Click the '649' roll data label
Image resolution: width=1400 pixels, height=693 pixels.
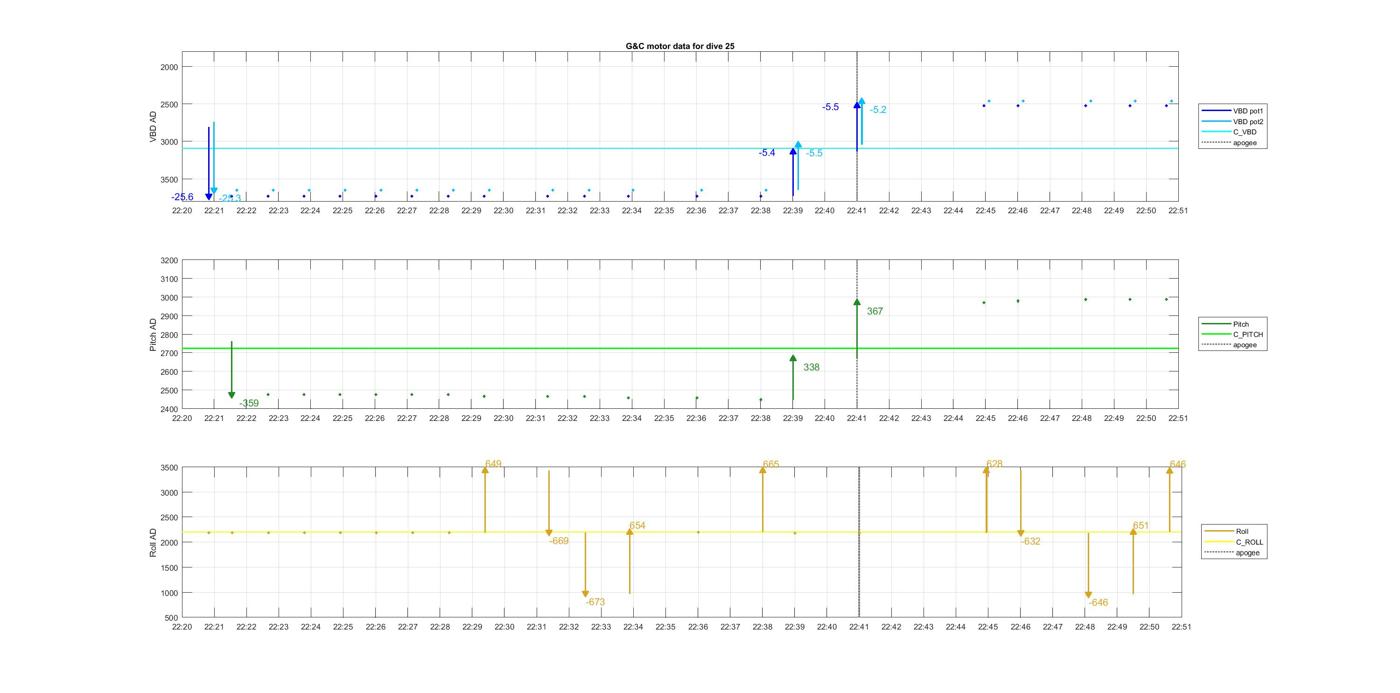click(493, 464)
